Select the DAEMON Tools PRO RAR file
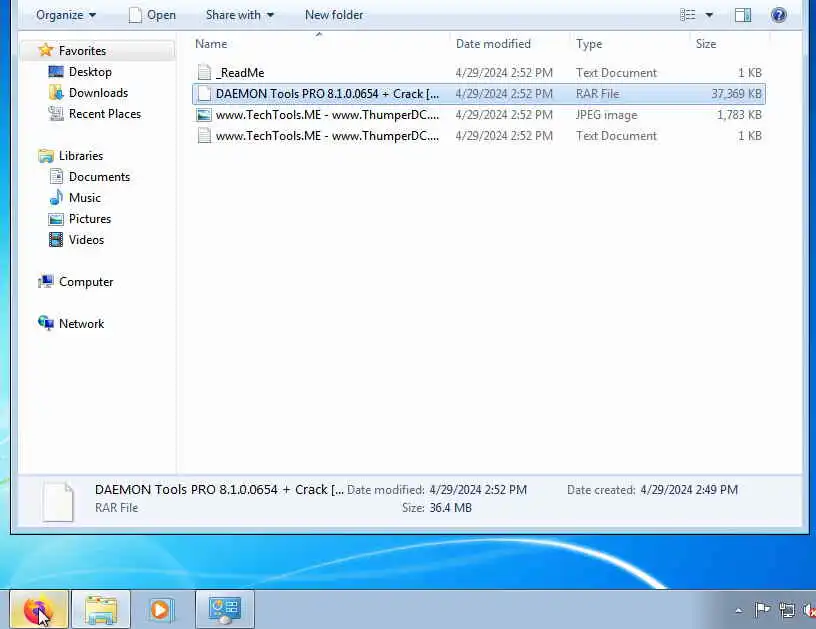Image resolution: width=816 pixels, height=629 pixels. [479, 94]
